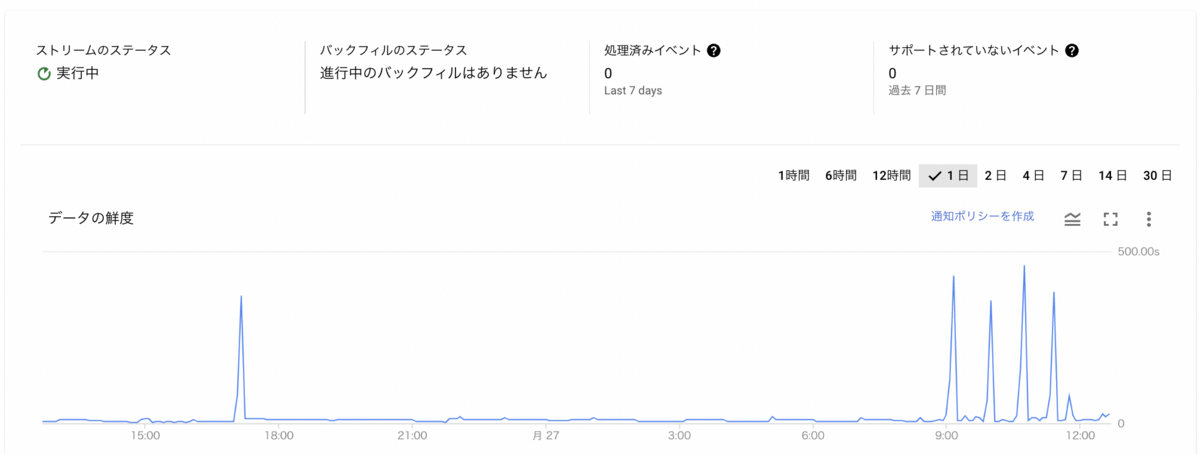Open the 通知ポリシーを作成 link
Screen dimensions: 1200x454
tap(982, 216)
